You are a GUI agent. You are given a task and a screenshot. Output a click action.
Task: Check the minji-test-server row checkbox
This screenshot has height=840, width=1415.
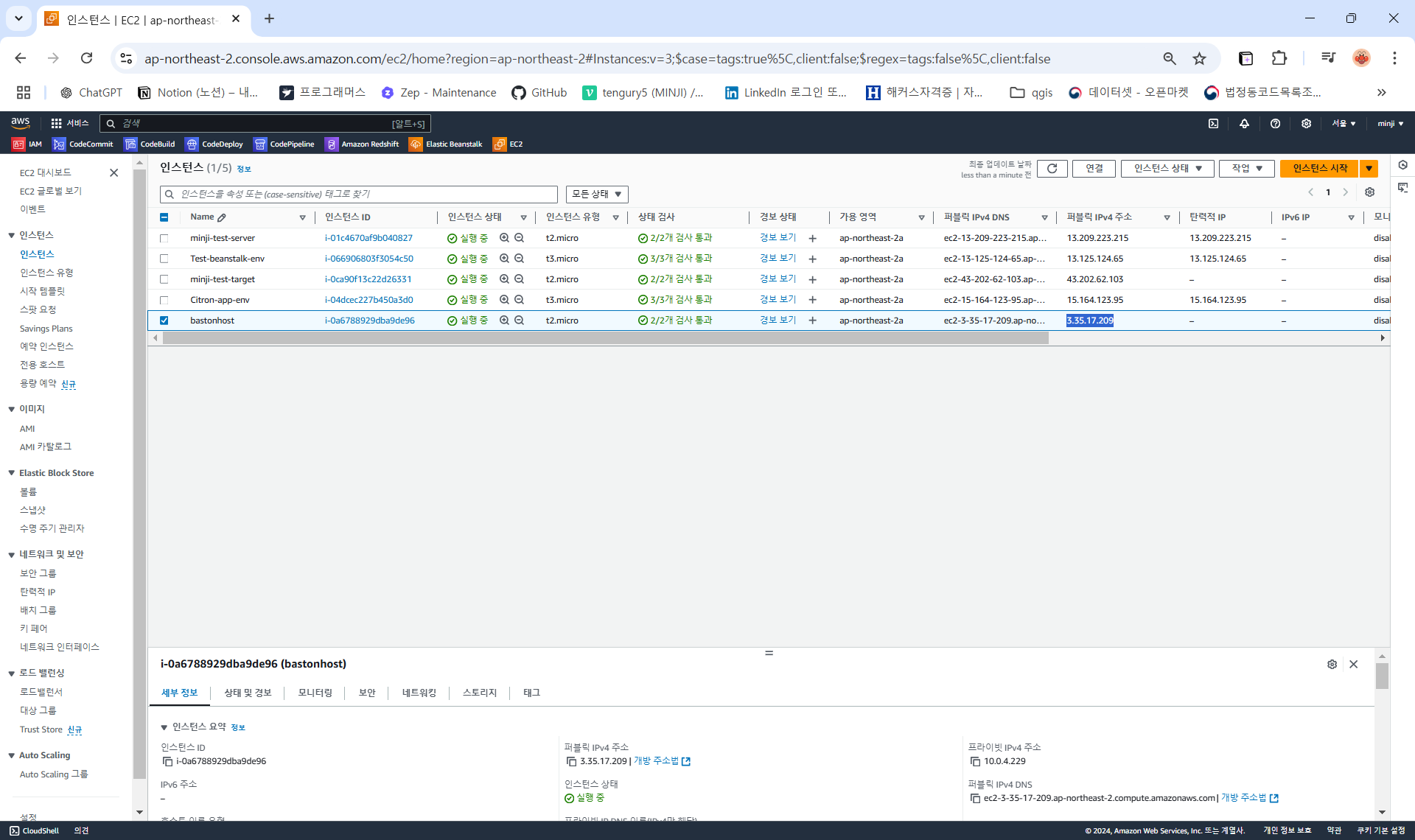[x=164, y=239]
